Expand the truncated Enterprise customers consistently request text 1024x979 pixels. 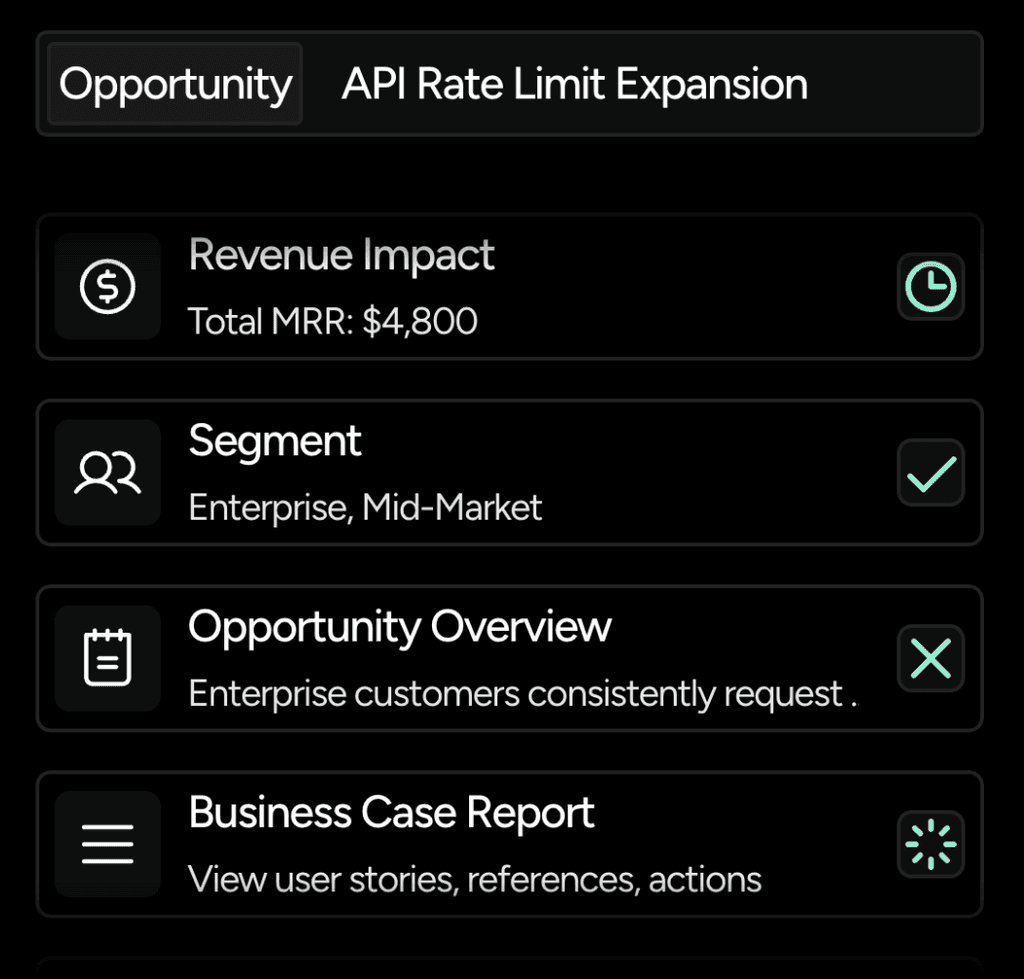click(x=523, y=694)
